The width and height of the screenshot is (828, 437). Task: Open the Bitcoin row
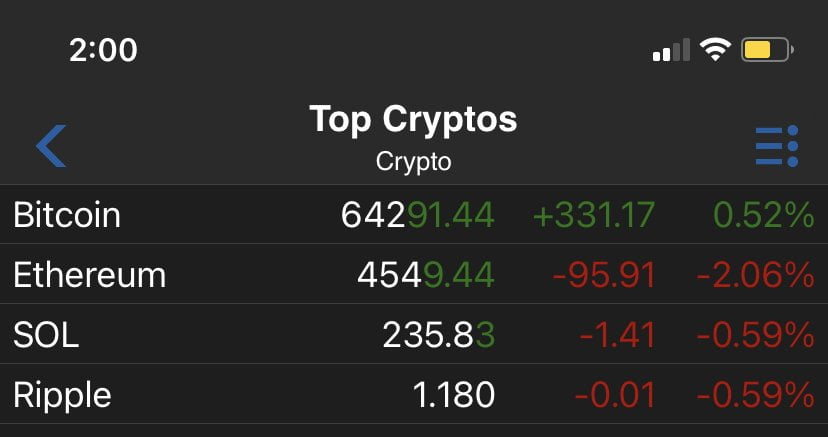pos(67,215)
